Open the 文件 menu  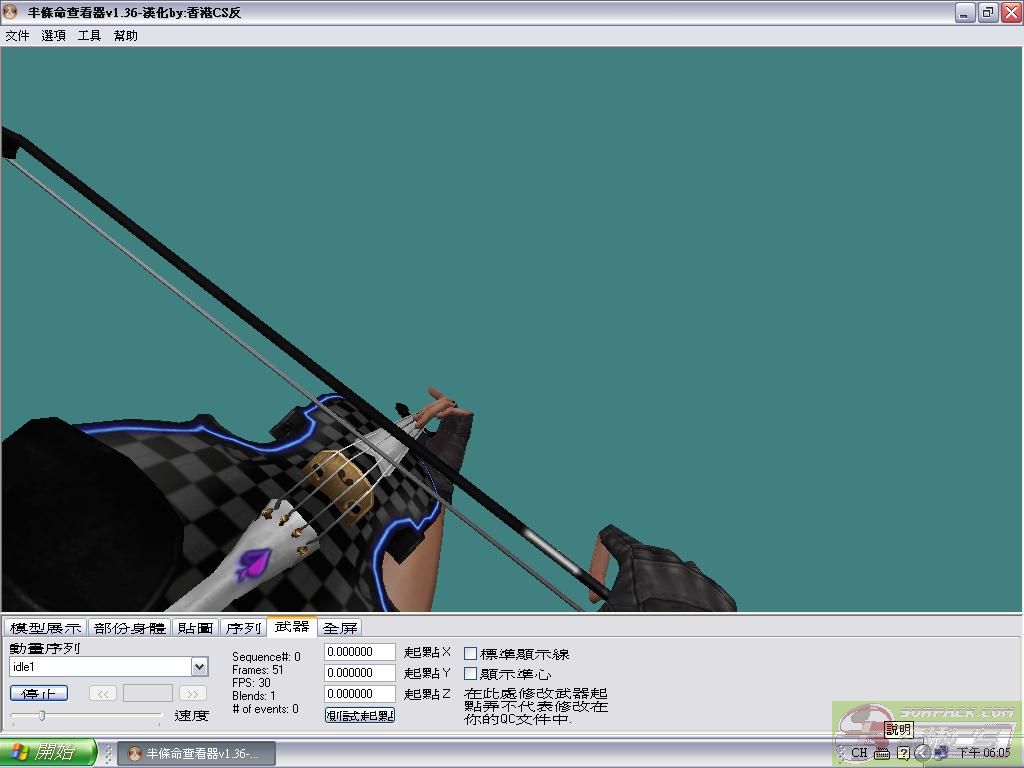pos(17,36)
